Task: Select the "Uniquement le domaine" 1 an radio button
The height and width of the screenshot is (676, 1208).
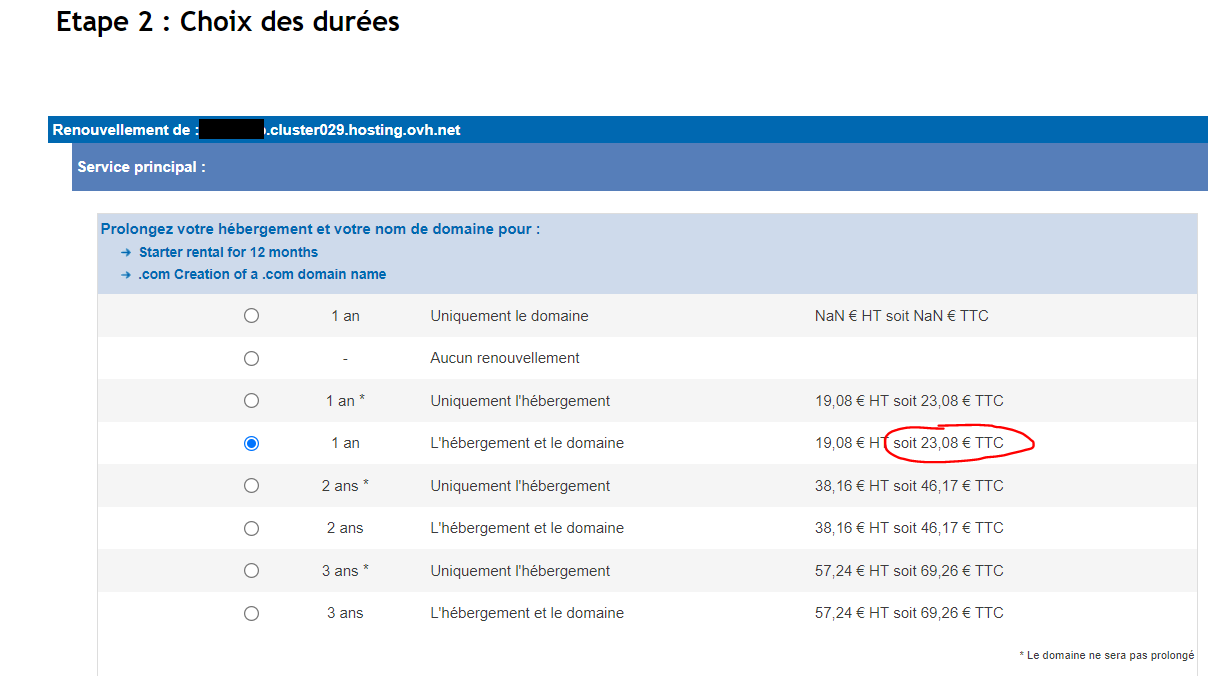Action: [251, 316]
